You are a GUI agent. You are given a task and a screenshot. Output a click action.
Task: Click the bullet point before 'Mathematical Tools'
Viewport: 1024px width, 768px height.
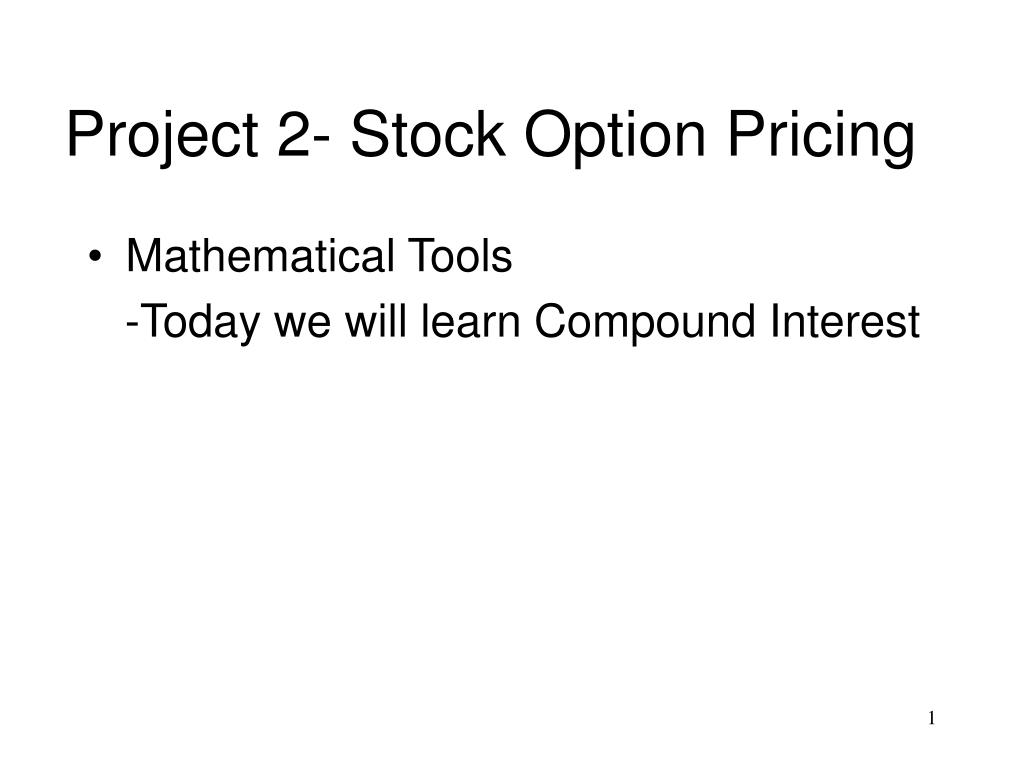(x=95, y=257)
